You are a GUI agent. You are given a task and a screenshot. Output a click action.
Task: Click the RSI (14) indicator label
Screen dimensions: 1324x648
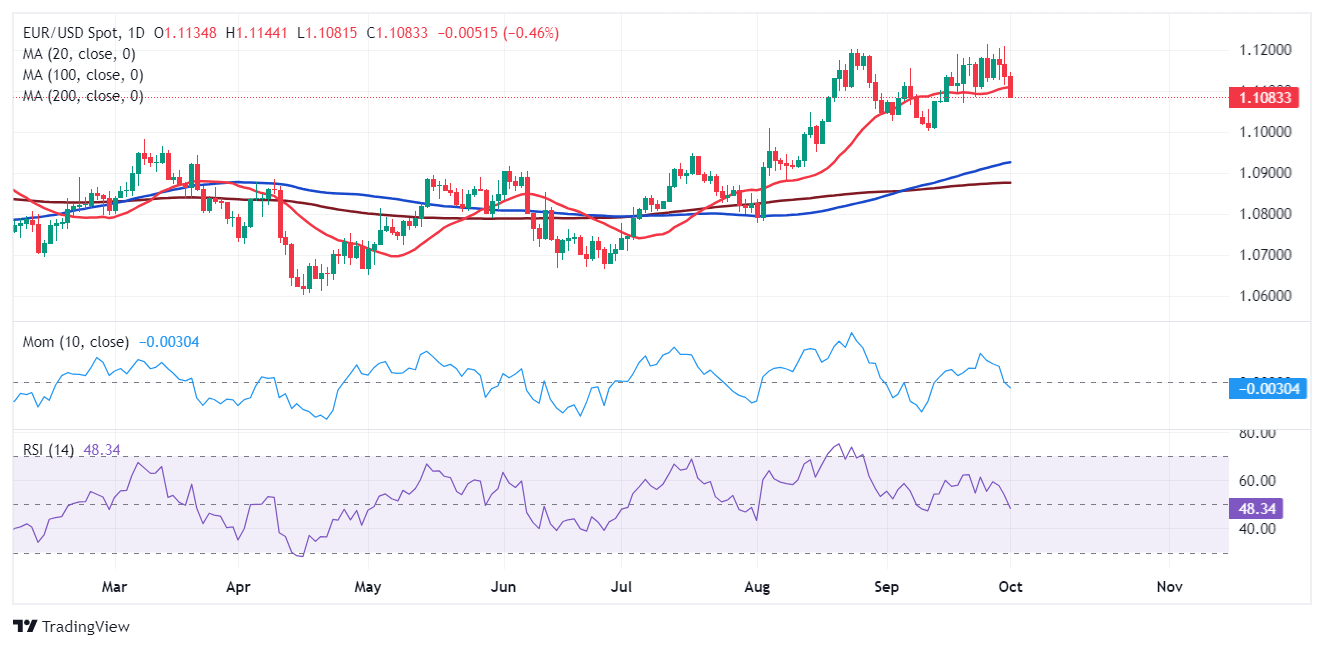(x=48, y=451)
